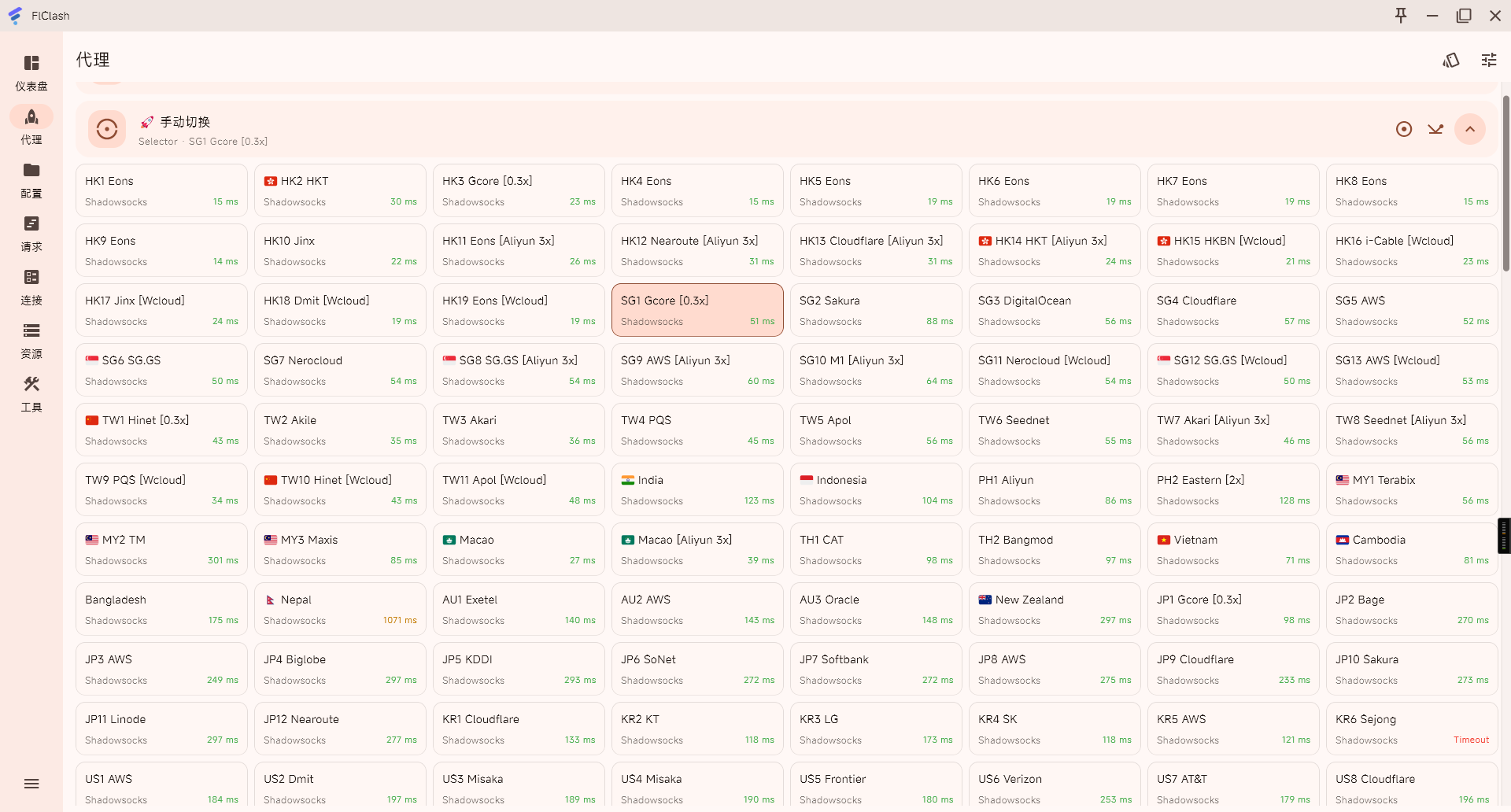The image size is (1511, 812).
Task: Click the style/theme icon in proxy header
Action: 1451,60
